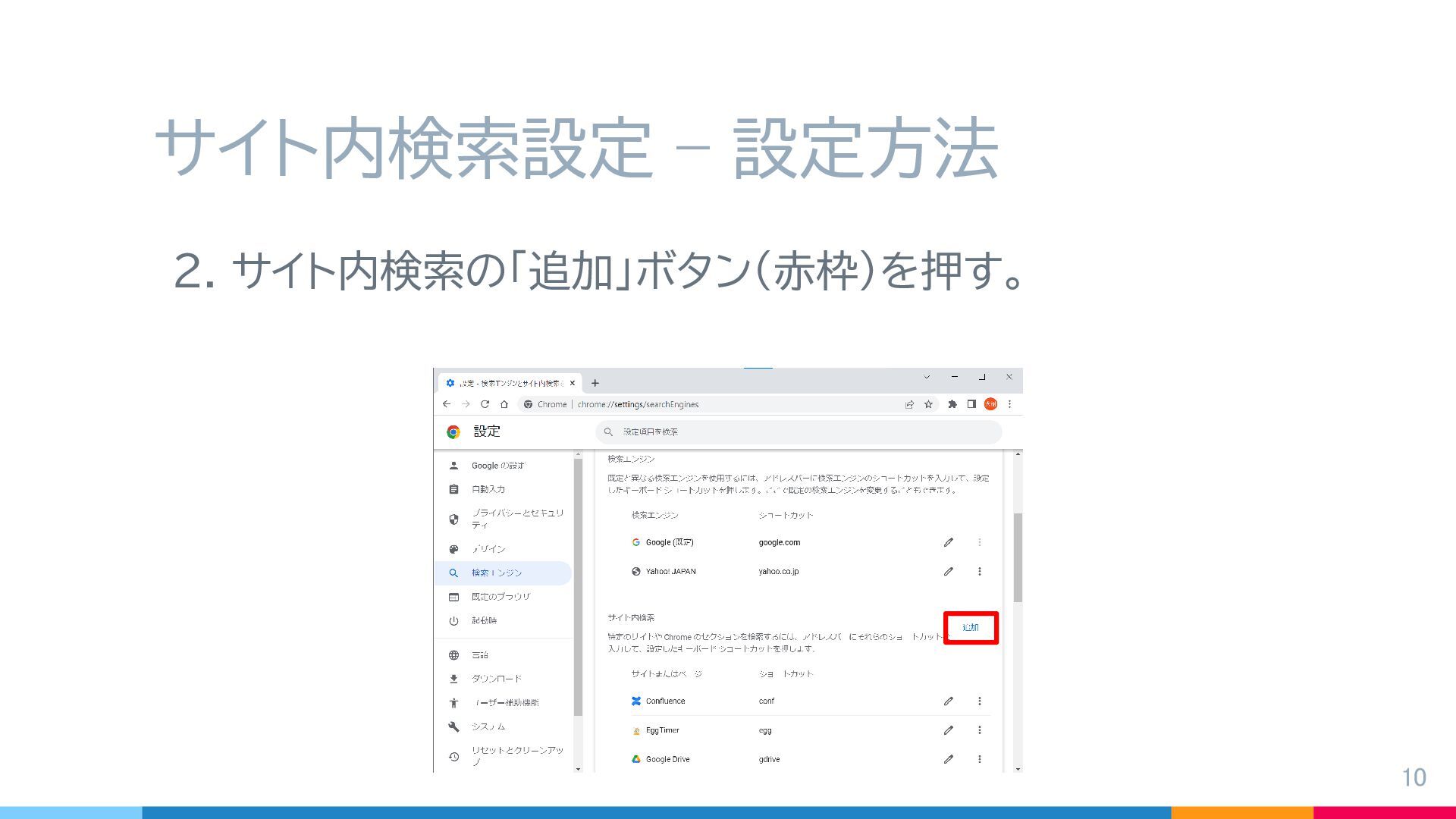
Task: Click the settings search field
Action: (798, 432)
